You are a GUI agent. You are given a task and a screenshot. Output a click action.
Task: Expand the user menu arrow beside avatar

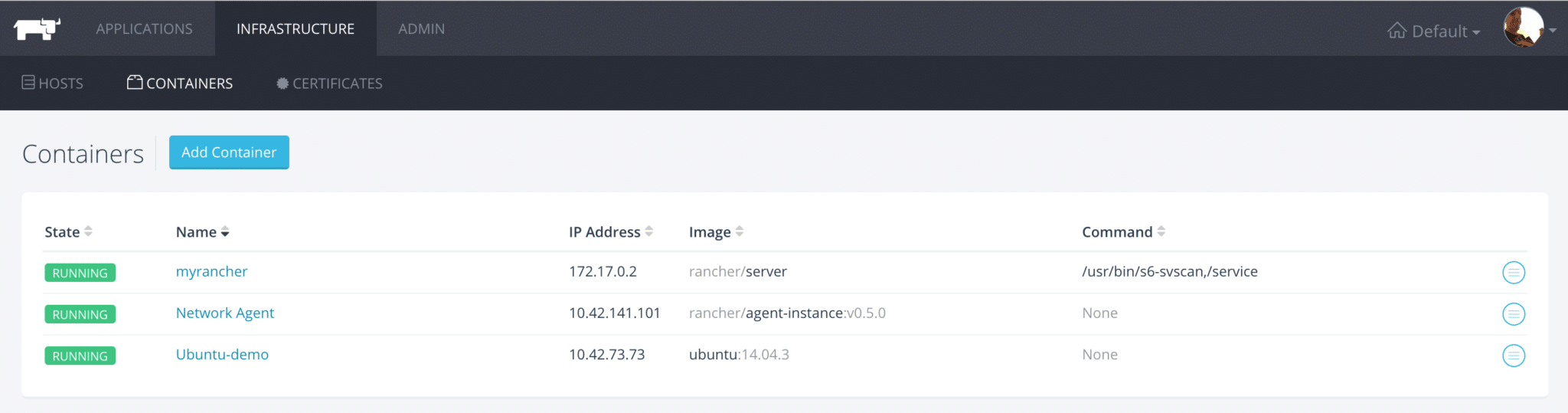coord(1553,31)
